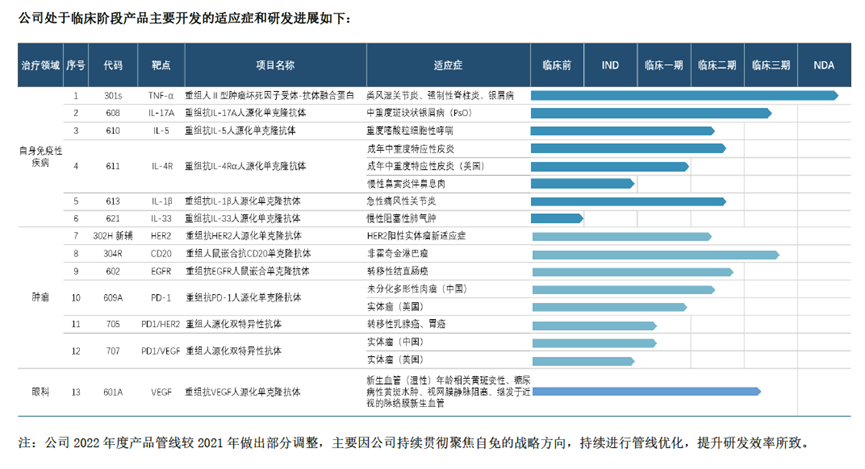This screenshot has width=865, height=469.
Task: Click the 临床前 column header
Action: pos(556,65)
